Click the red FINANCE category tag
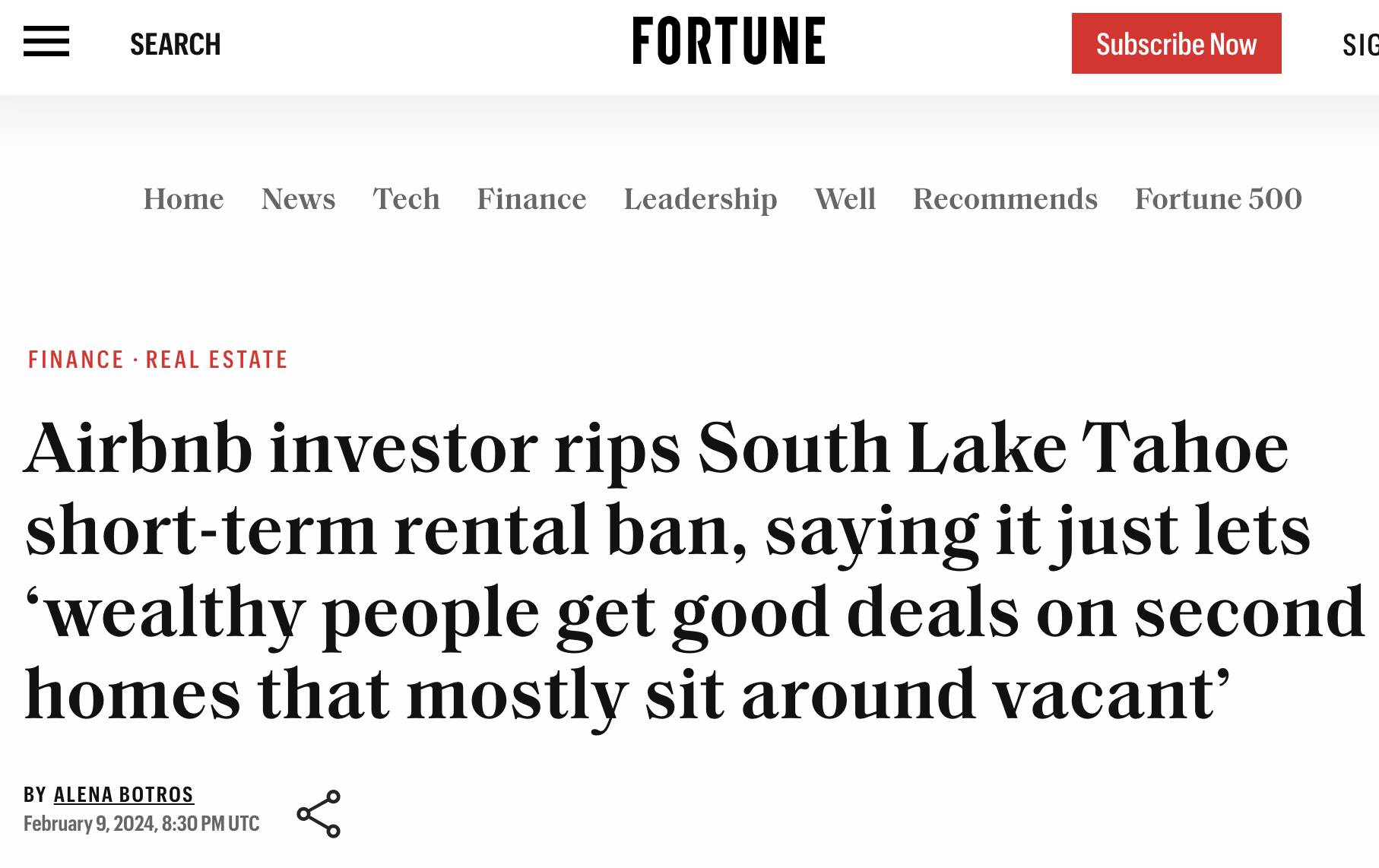The width and height of the screenshot is (1379, 868). (76, 360)
